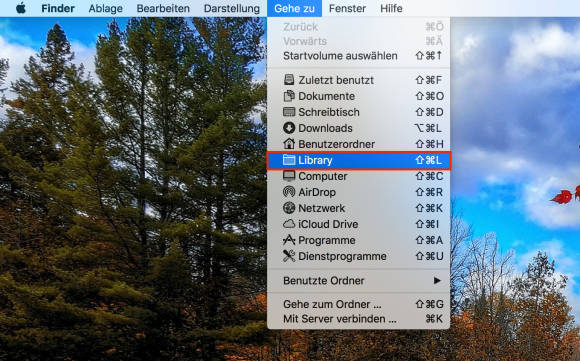This screenshot has width=580, height=361.
Task: Select the Benutzerordner label
Action: 337,144
